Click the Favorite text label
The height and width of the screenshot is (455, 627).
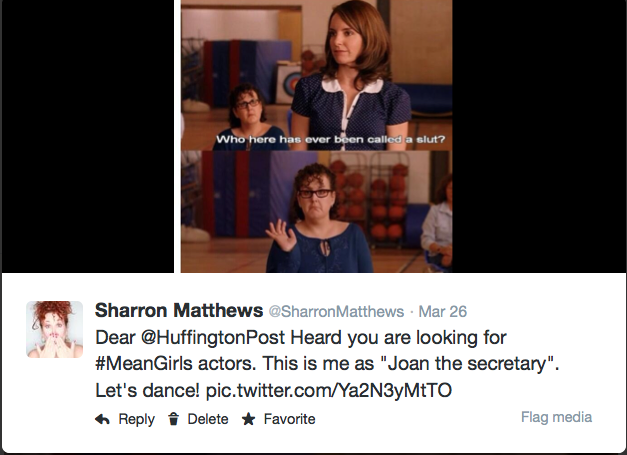tap(290, 419)
